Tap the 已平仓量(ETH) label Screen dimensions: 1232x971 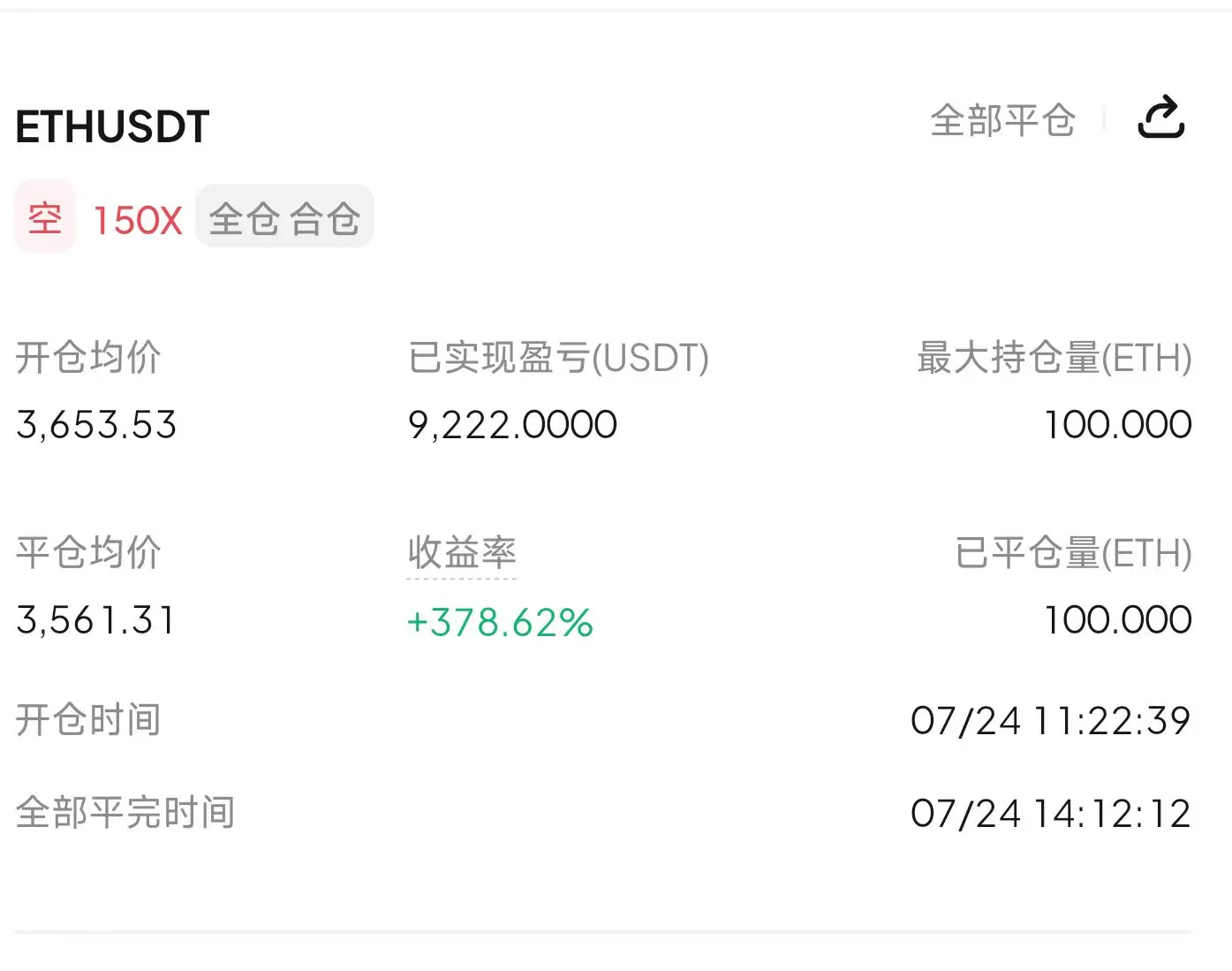(x=1074, y=554)
